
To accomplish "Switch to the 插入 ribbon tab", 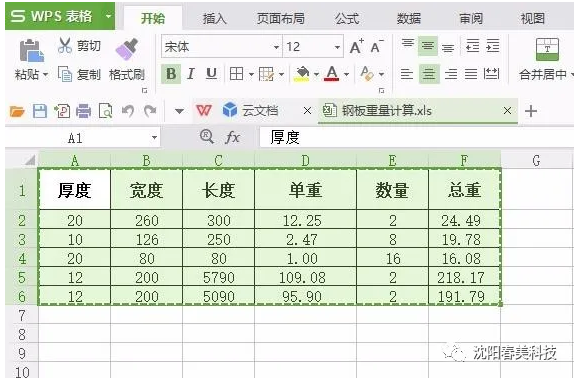I will 214,18.
